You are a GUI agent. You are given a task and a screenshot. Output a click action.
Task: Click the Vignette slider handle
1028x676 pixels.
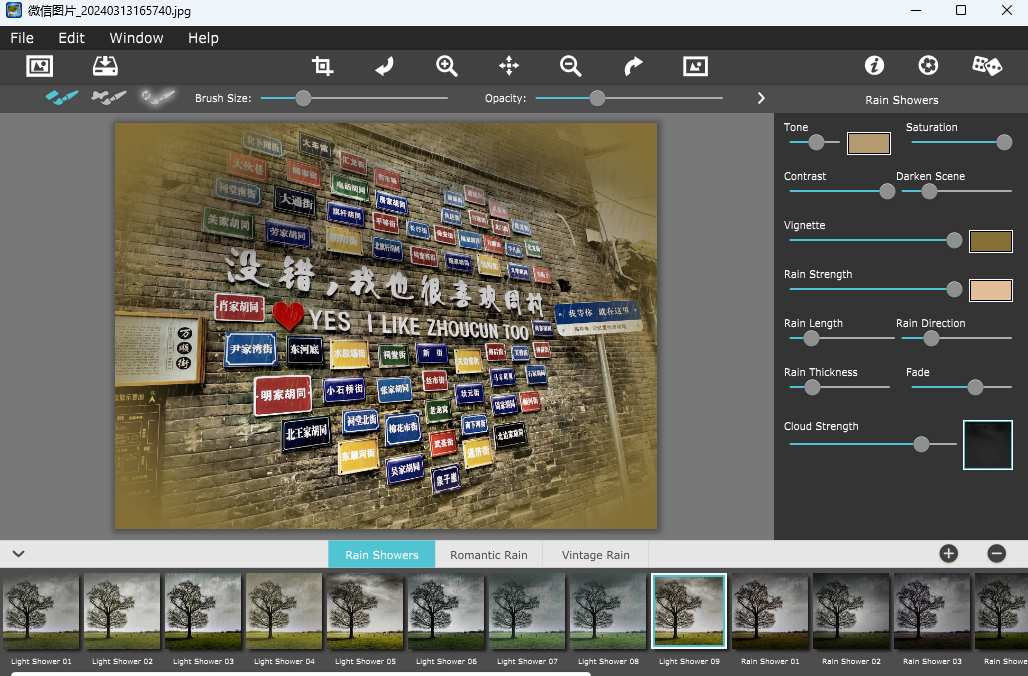(x=954, y=241)
